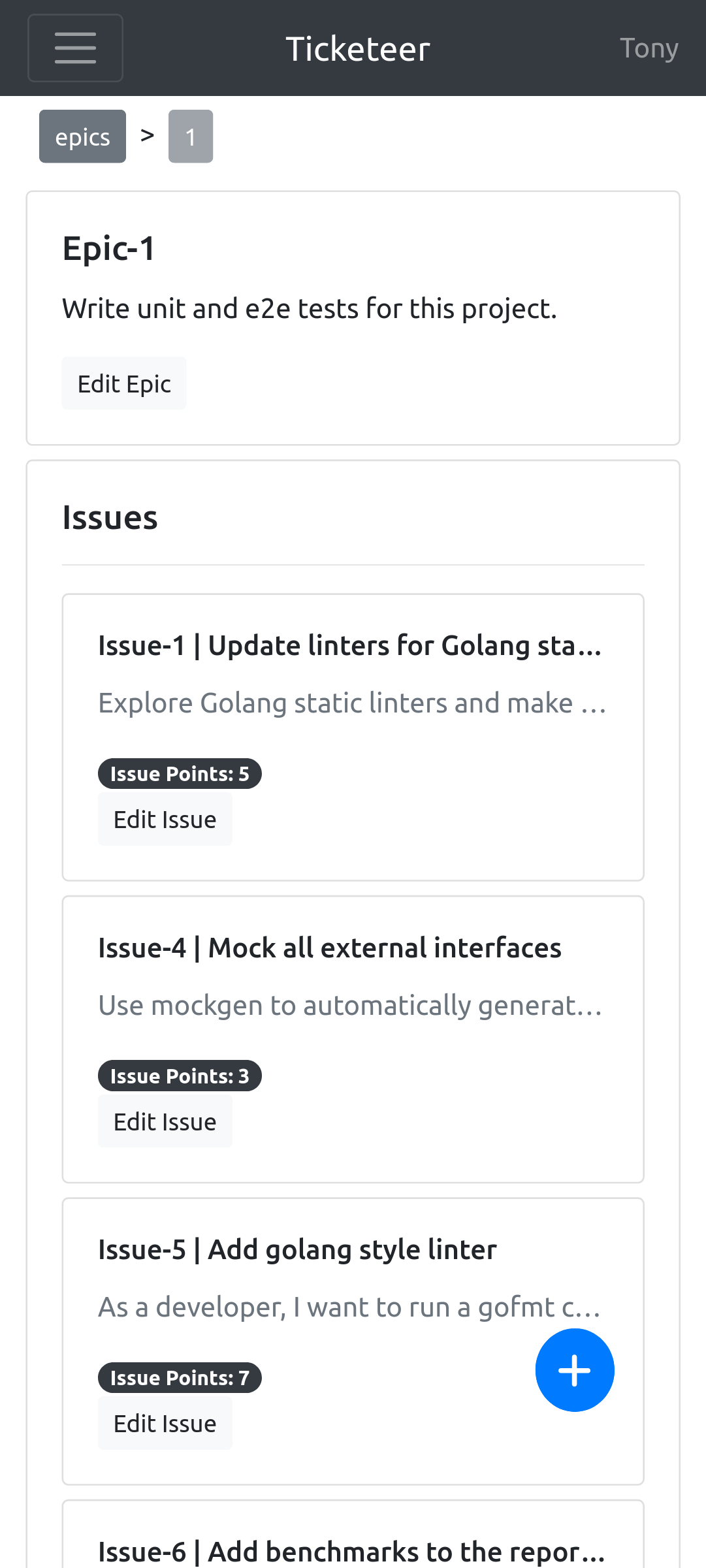Screen dimensions: 706x1568
Task: Select the Issue Points: 5 badge on Issue-1
Action: tap(179, 773)
